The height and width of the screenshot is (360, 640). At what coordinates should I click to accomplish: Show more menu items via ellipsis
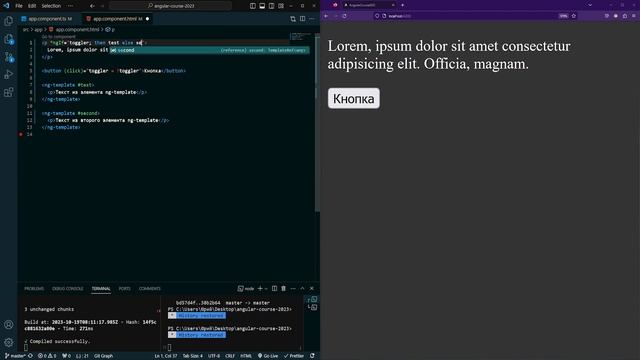[x=70, y=6]
